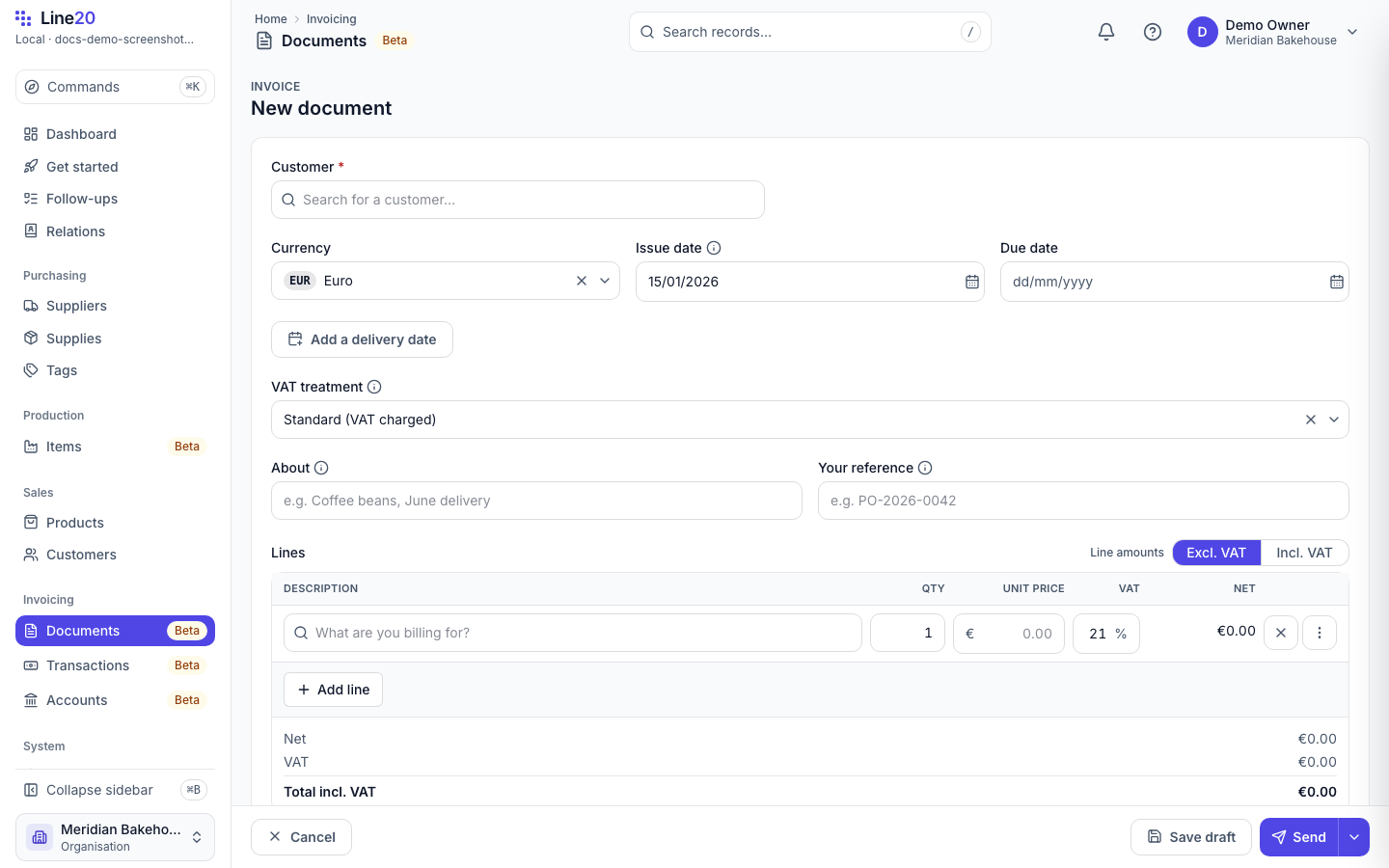Open the help question mark icon

[1153, 32]
